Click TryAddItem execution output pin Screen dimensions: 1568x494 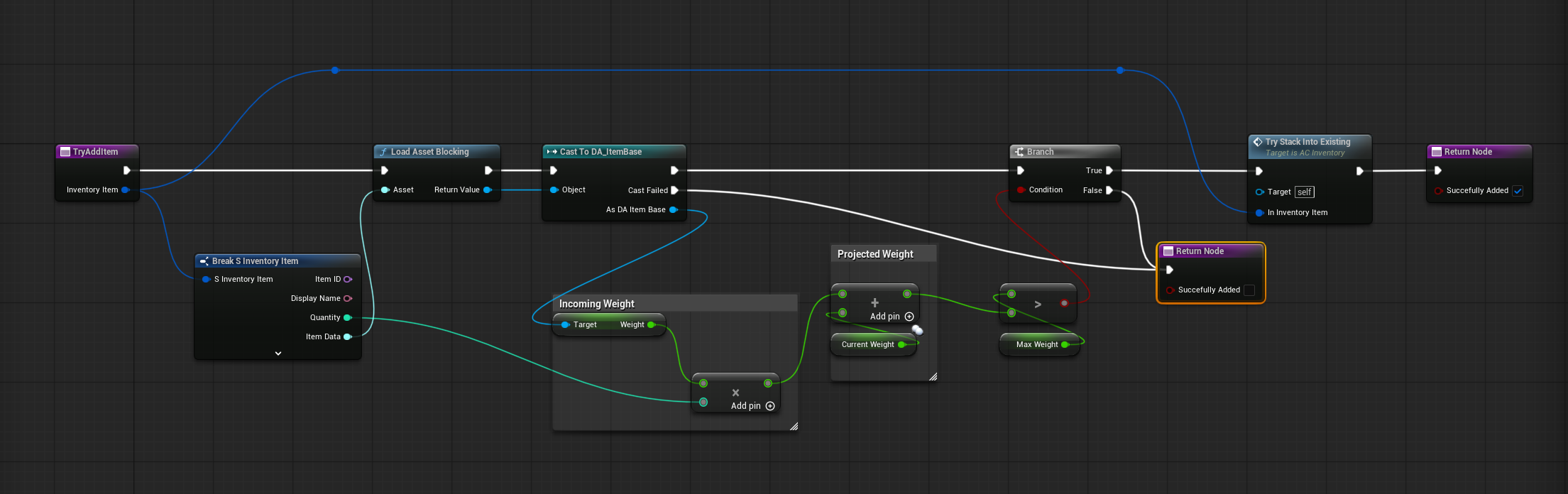[127, 170]
